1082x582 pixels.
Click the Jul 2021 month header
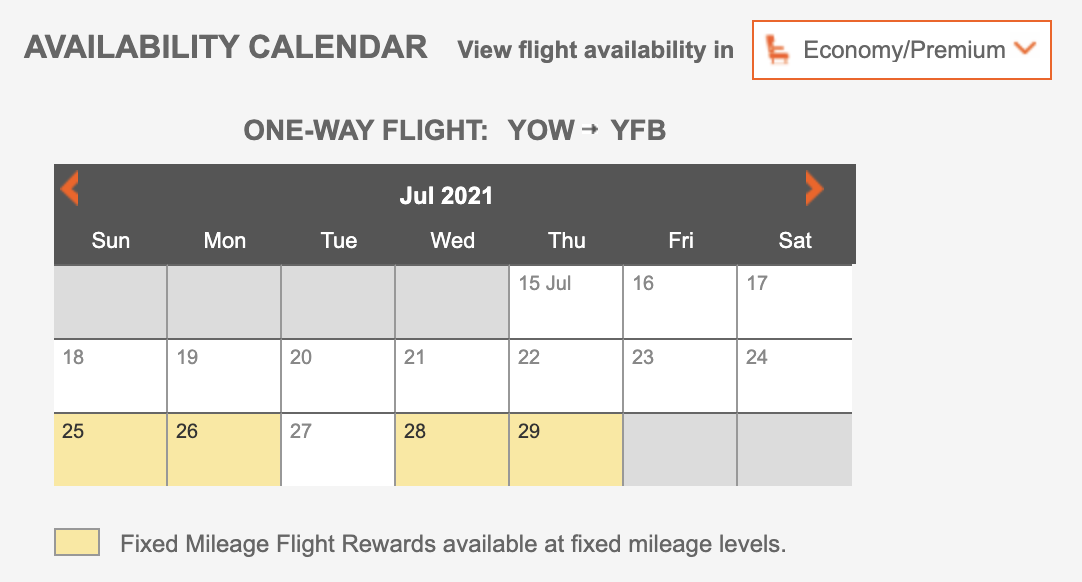coord(446,195)
